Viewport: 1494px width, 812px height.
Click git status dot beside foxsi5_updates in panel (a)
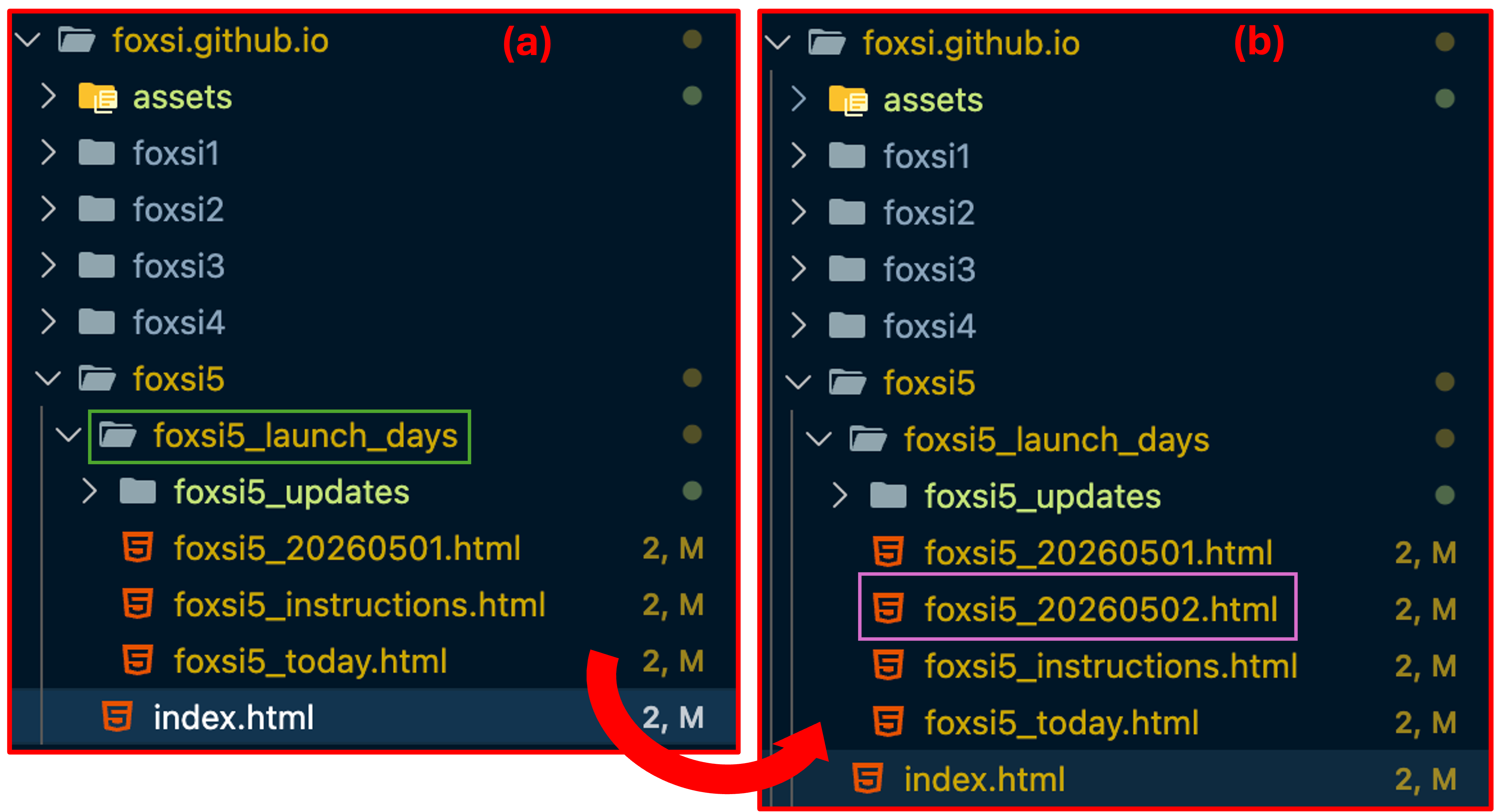[692, 491]
